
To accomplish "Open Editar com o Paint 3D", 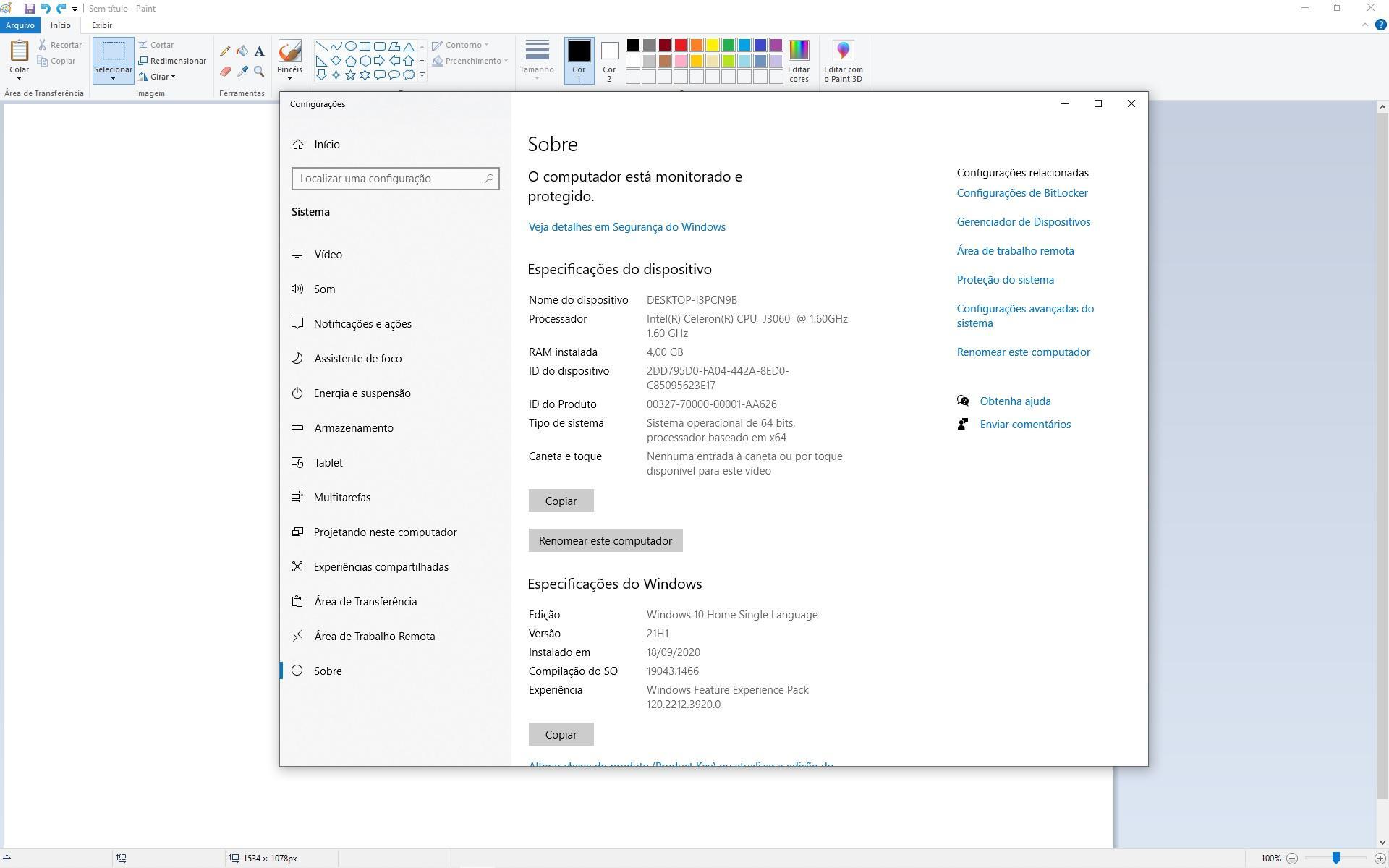I will (843, 61).
